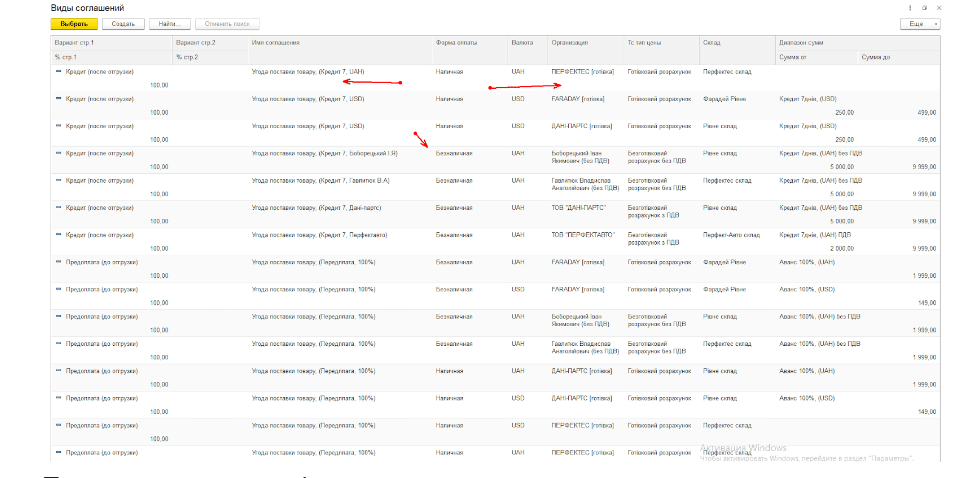Sort by the Форма оплаты column header
Image resolution: width=959 pixels, height=478 pixels.
(x=455, y=43)
